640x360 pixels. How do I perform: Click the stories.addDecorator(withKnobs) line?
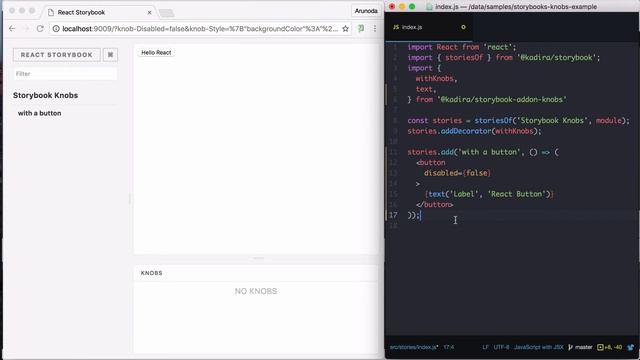pos(474,131)
